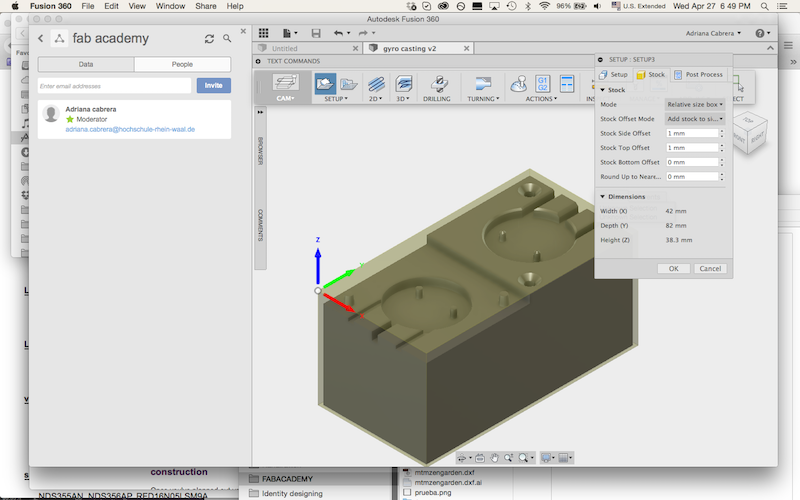800x500 pixels.
Task: Open Display Settings monitor icon
Action: point(545,458)
